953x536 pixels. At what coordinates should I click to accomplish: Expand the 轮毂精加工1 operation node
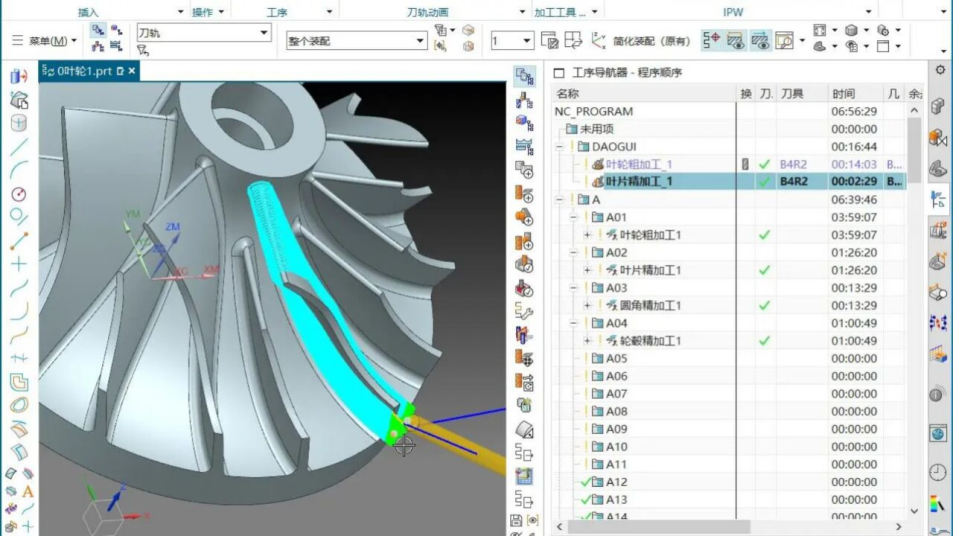tap(588, 341)
